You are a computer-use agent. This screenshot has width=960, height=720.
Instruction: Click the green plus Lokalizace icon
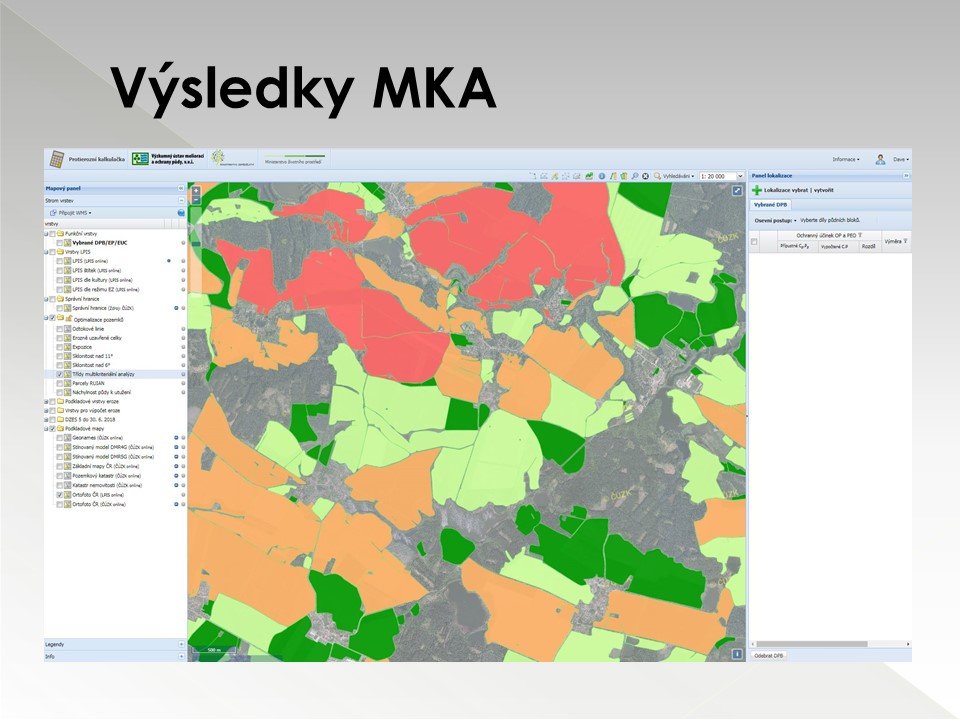756,189
